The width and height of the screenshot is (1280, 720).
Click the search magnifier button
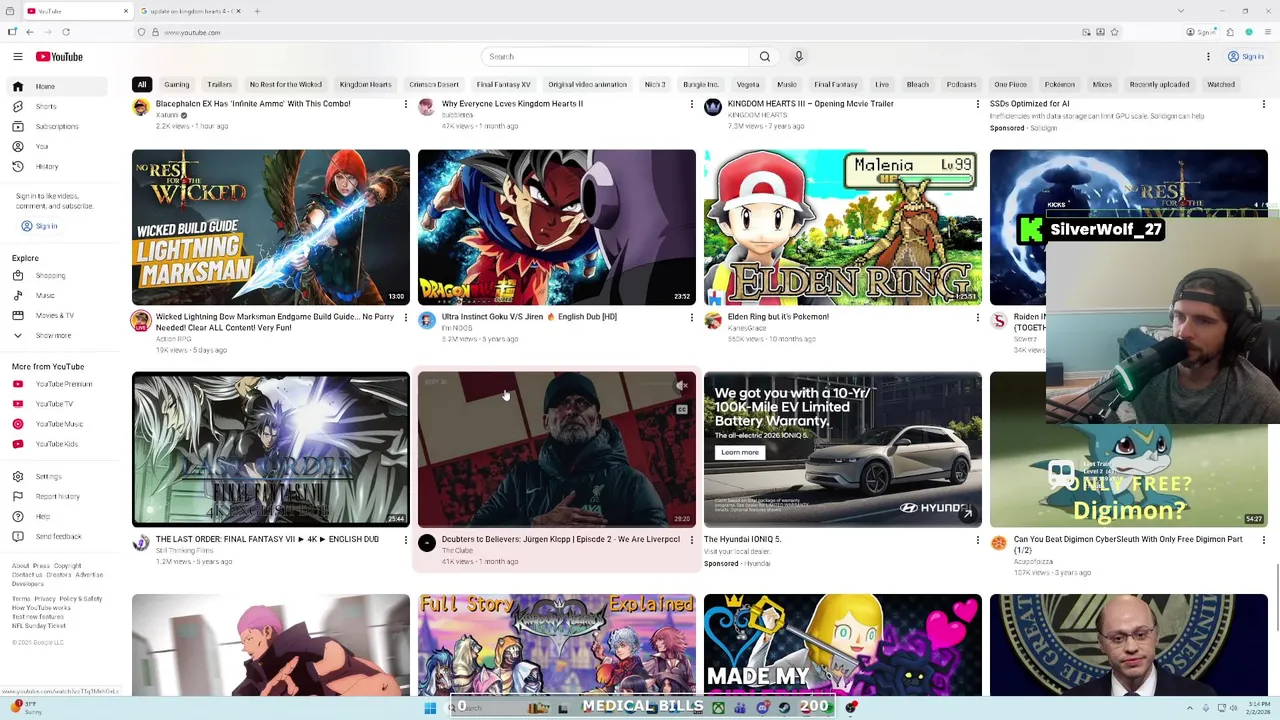click(x=765, y=57)
